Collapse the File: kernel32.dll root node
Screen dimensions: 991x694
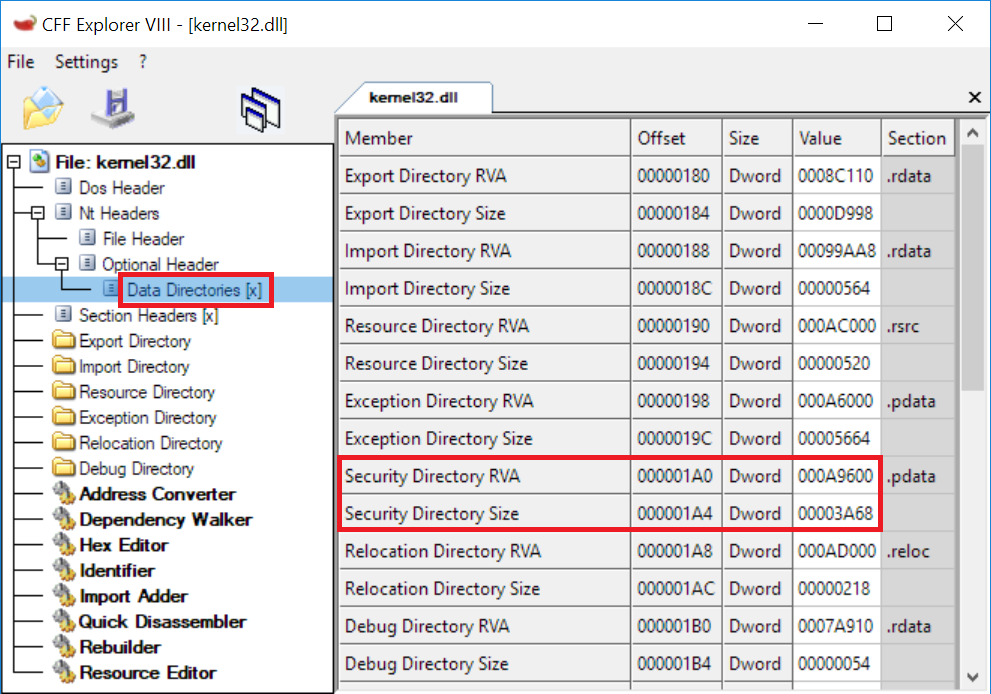pos(14,162)
